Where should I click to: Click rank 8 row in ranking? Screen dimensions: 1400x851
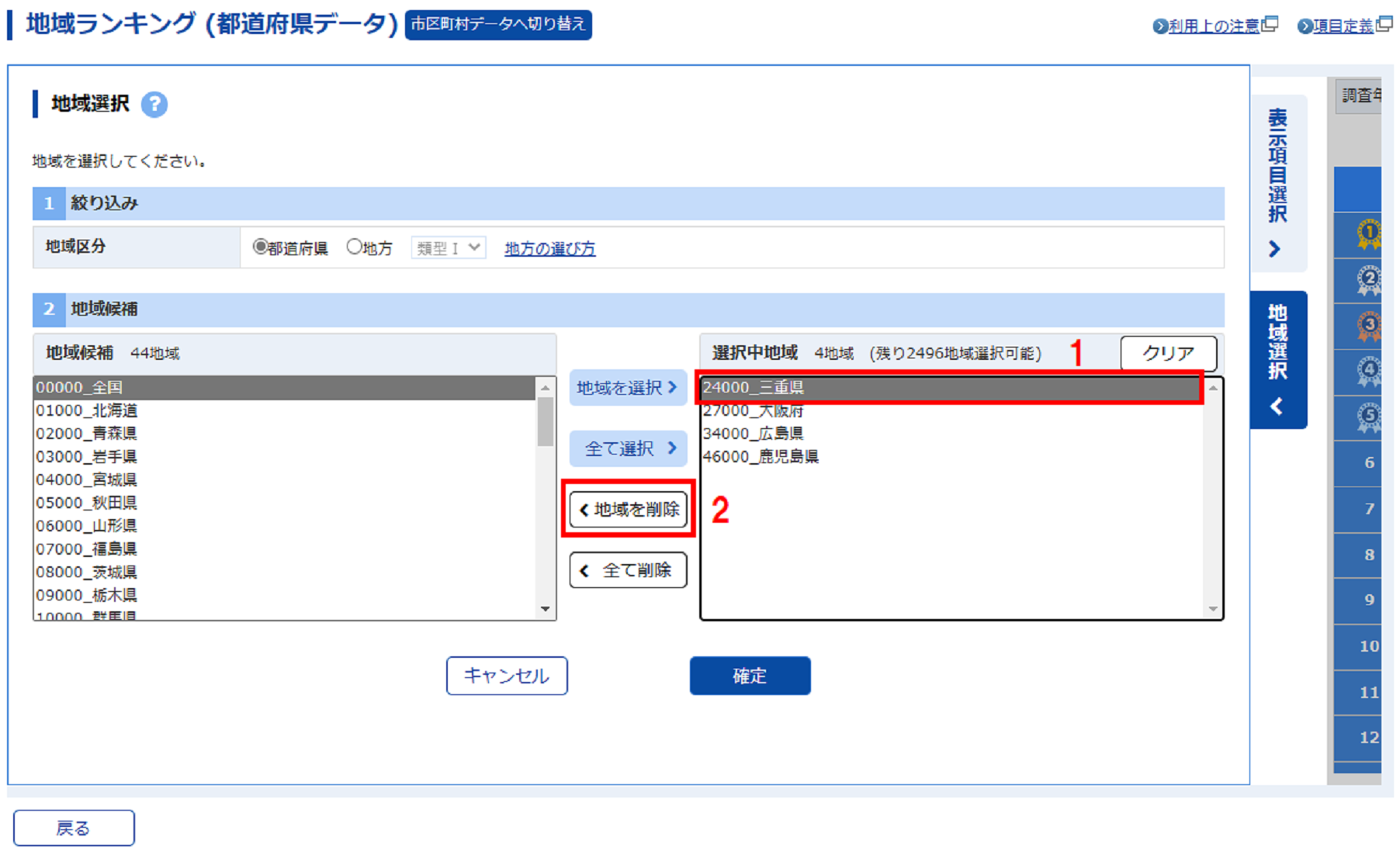(x=1357, y=555)
